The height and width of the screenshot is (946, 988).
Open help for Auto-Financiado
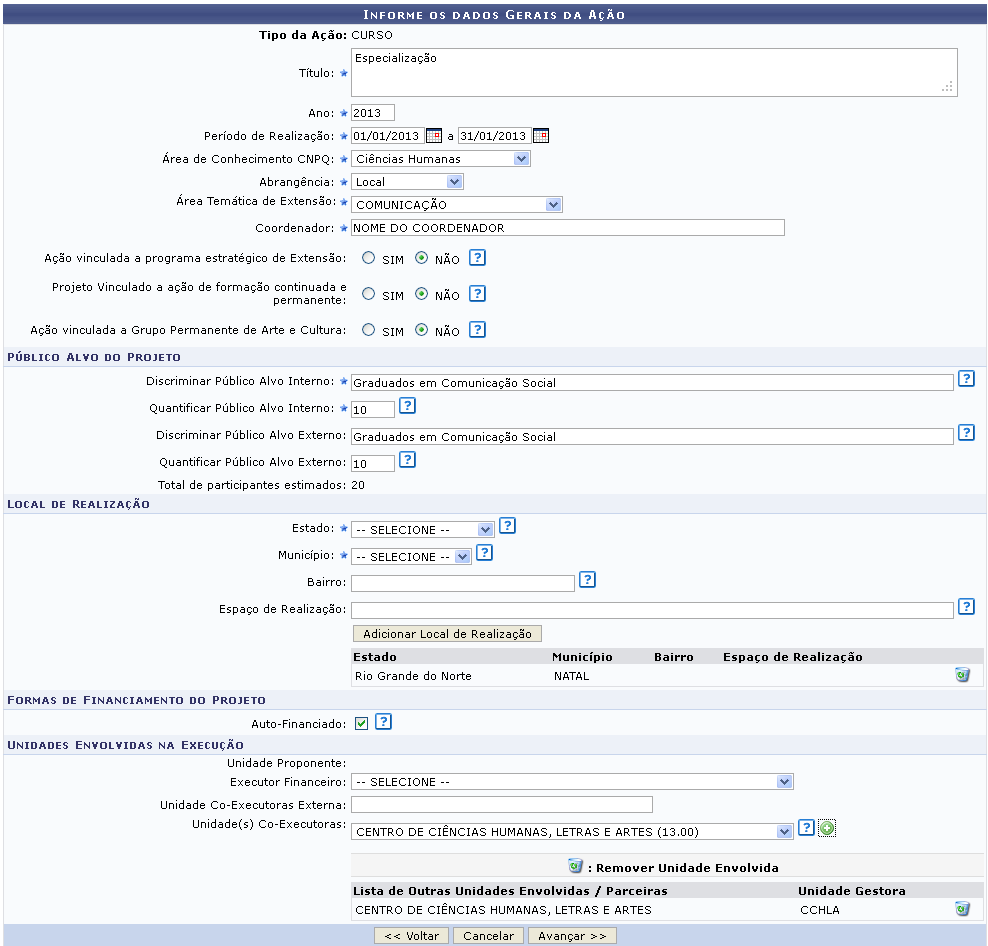pyautogui.click(x=383, y=722)
